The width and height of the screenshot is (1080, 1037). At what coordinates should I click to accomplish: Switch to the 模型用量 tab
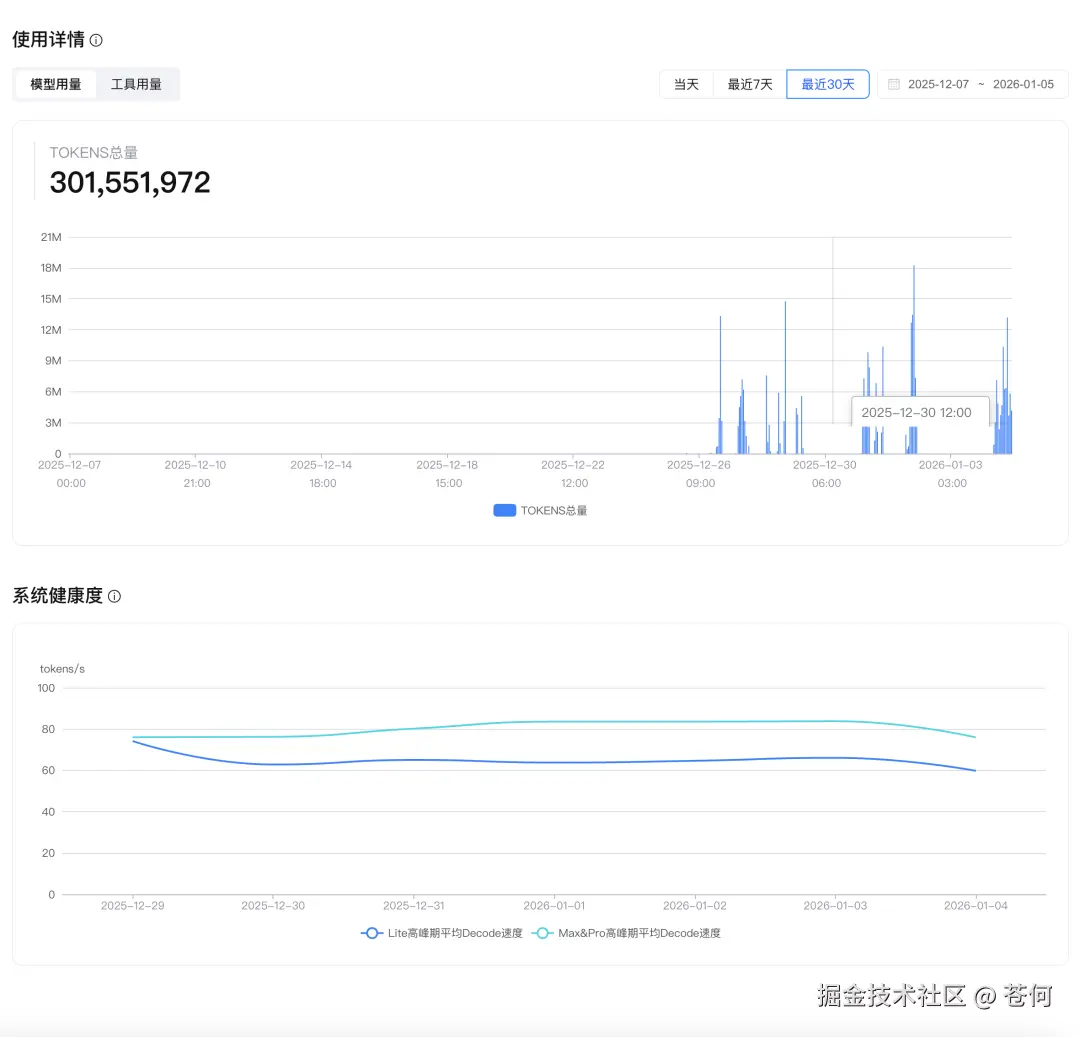click(55, 84)
